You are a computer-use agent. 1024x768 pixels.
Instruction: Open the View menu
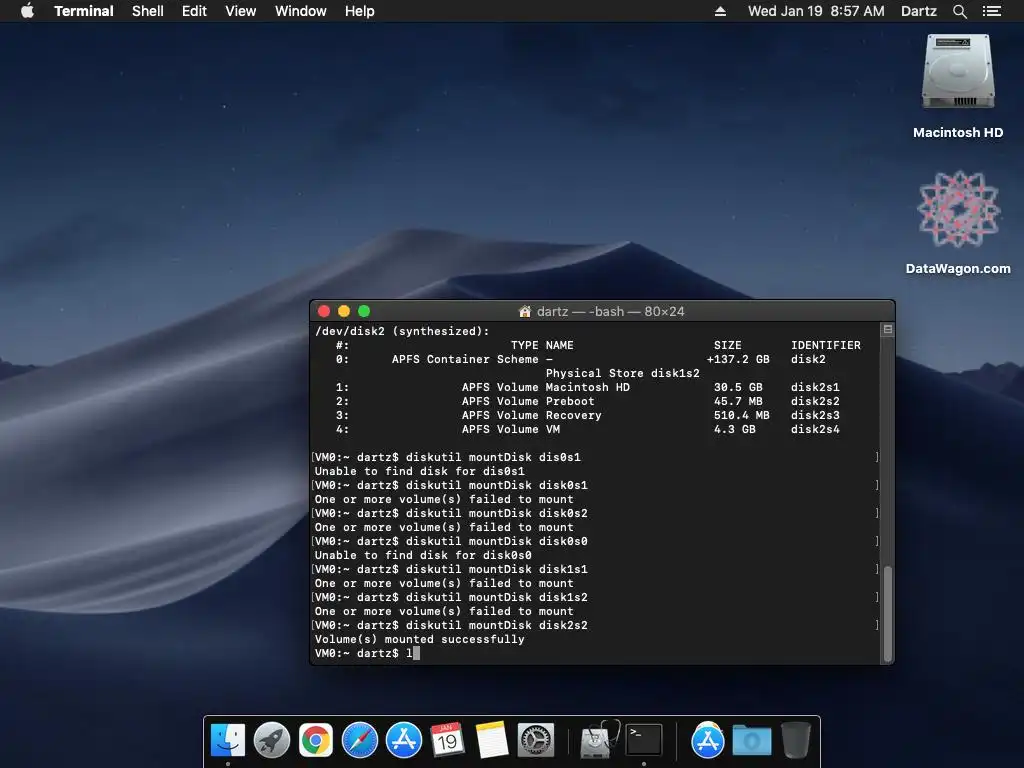(240, 11)
